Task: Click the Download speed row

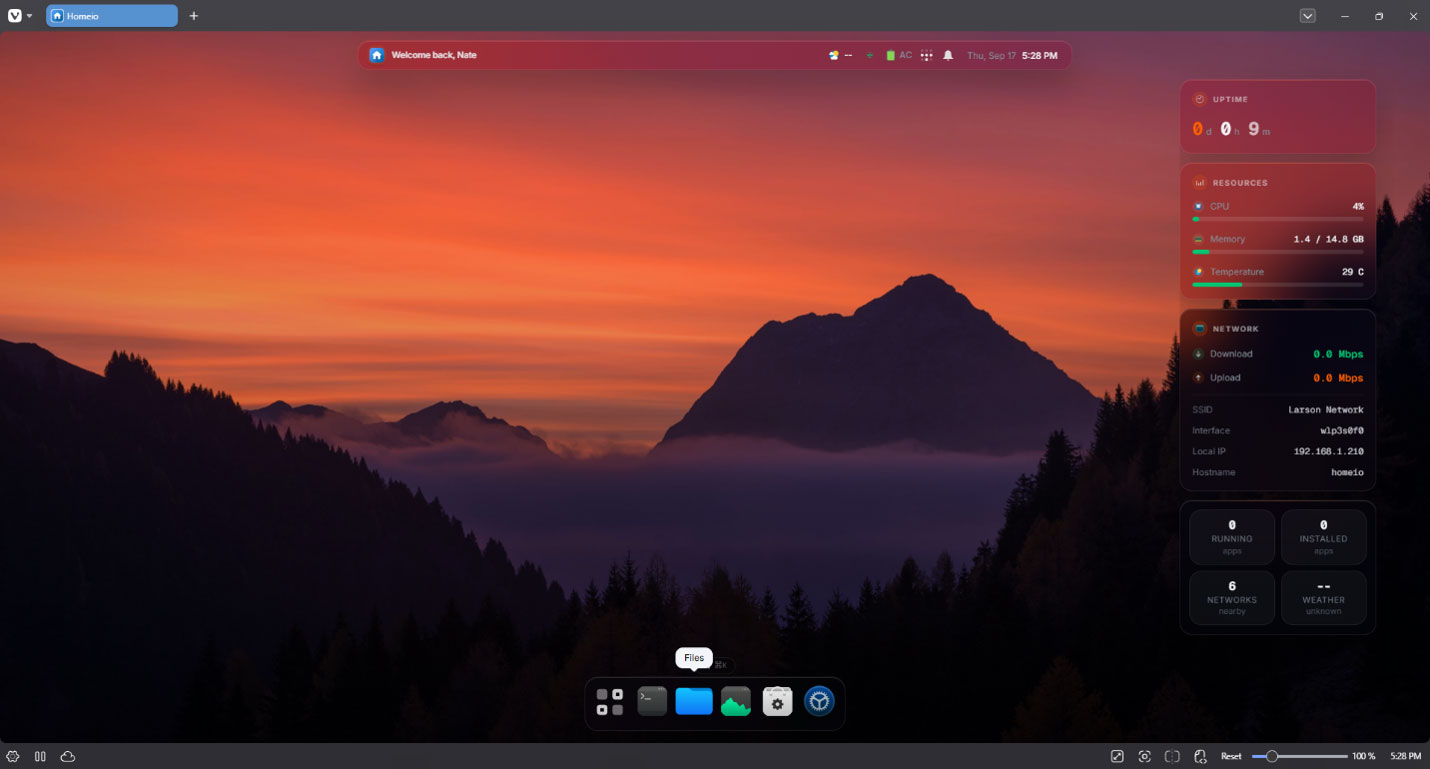Action: click(x=1277, y=354)
